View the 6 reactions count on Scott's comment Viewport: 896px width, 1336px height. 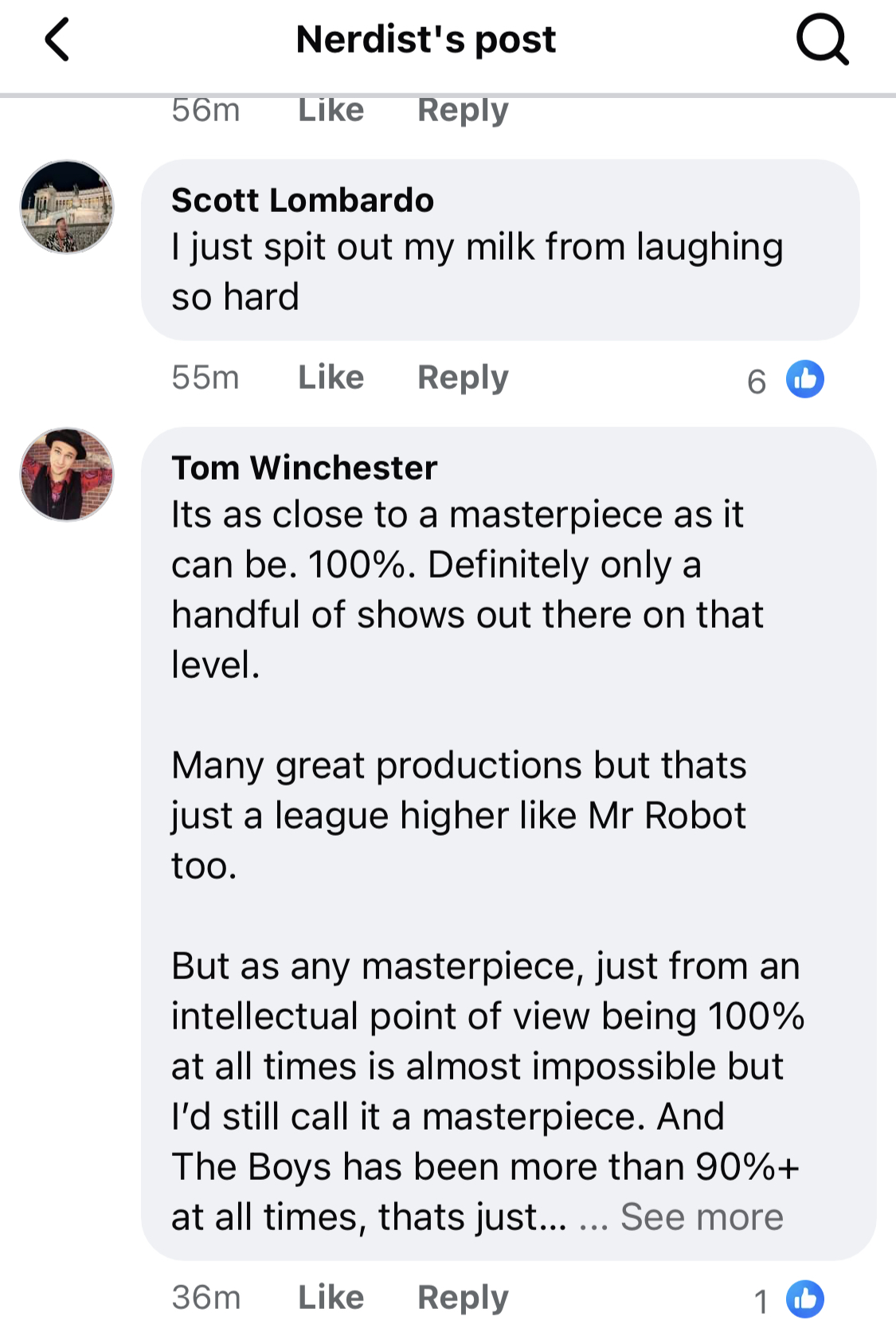coord(757,382)
